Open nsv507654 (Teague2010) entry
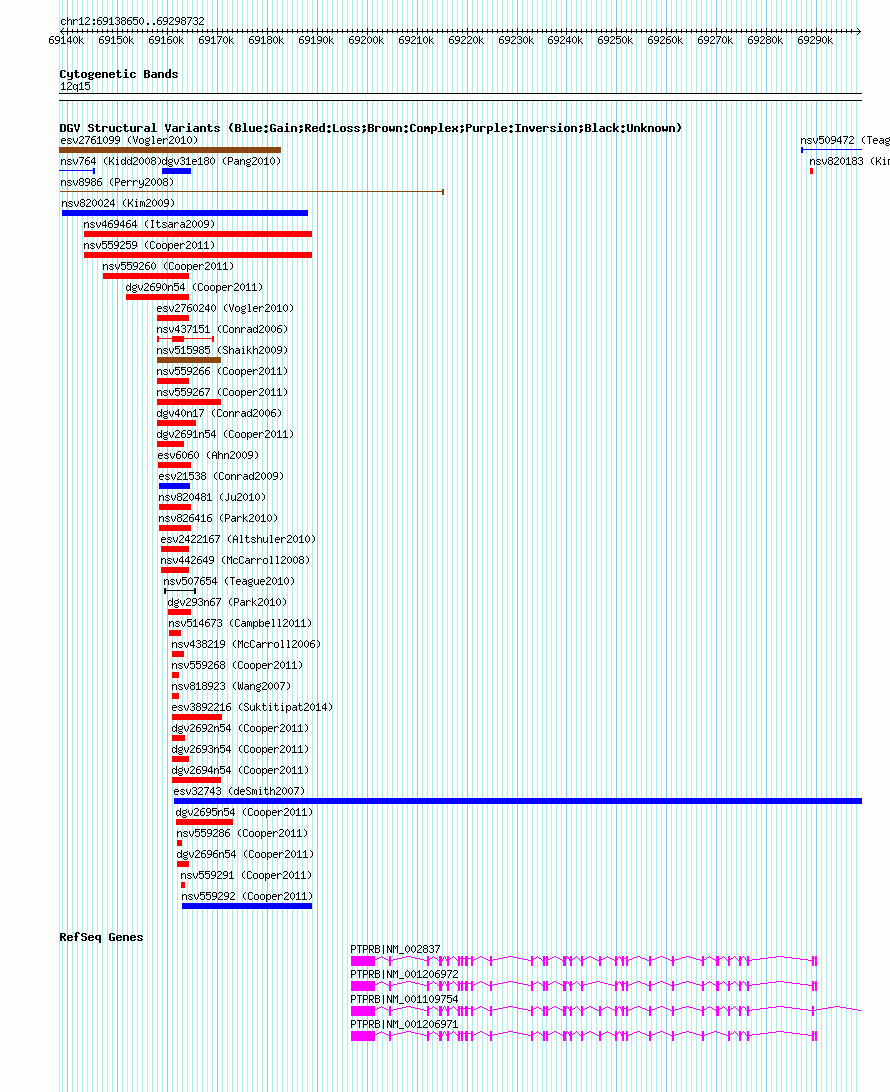890x1092 pixels. [x=229, y=580]
